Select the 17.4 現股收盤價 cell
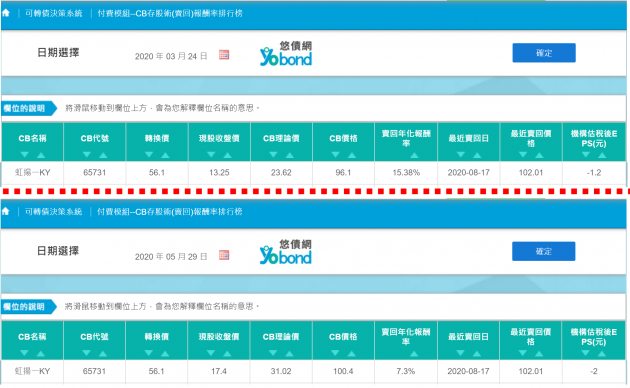The width and height of the screenshot is (630, 388). pos(219,371)
